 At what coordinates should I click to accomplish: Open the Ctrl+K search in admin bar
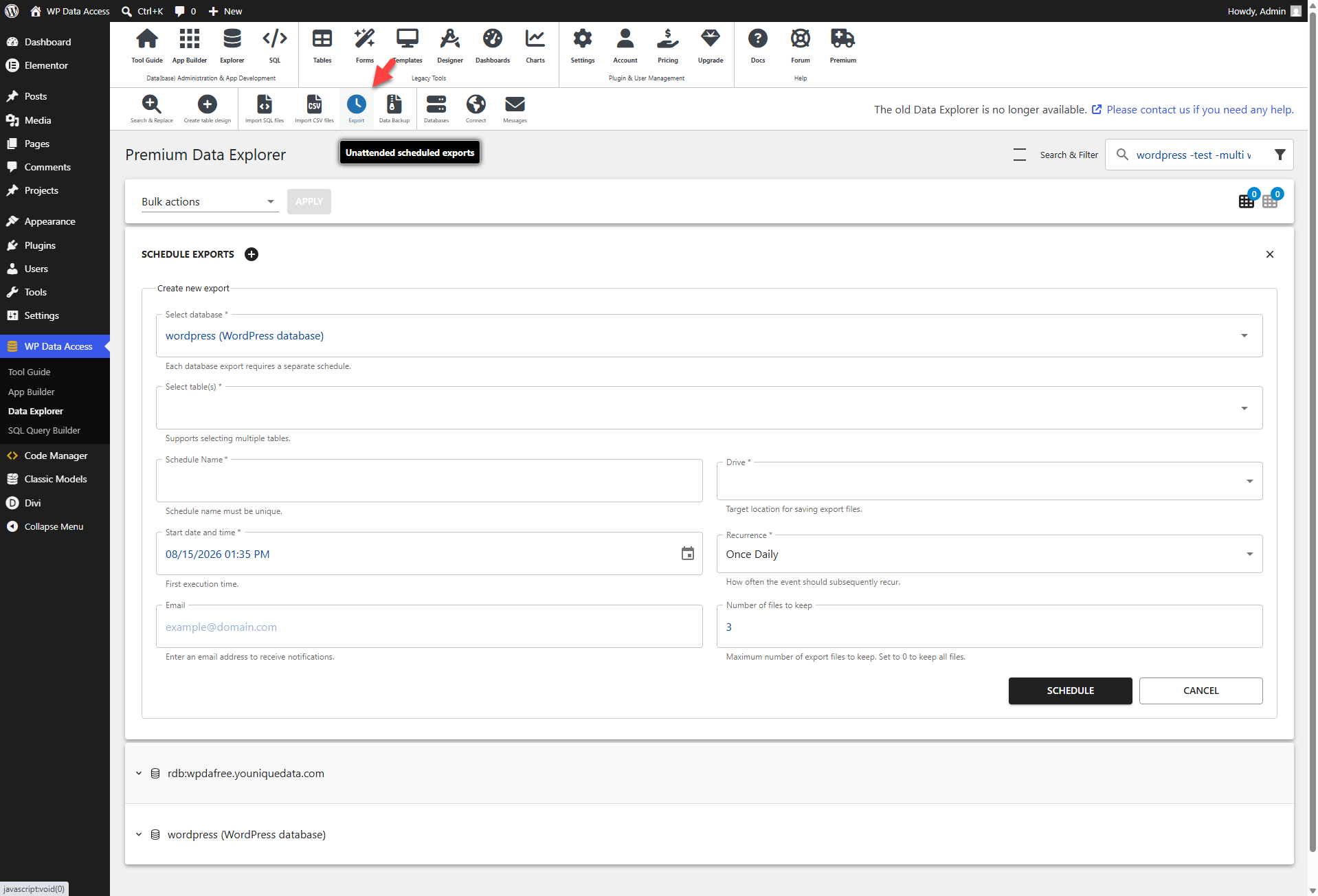tap(142, 11)
